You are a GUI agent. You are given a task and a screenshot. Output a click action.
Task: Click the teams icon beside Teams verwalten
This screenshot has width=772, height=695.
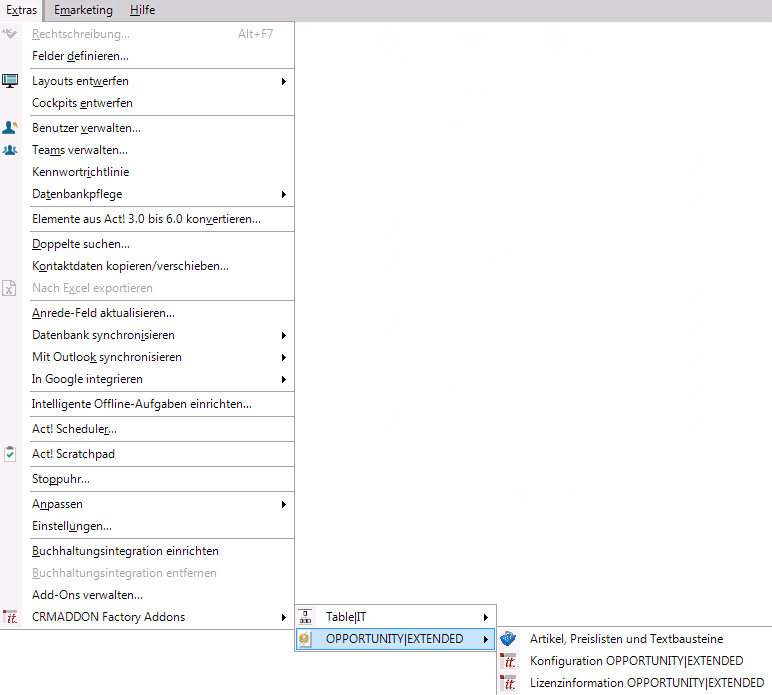pos(10,150)
